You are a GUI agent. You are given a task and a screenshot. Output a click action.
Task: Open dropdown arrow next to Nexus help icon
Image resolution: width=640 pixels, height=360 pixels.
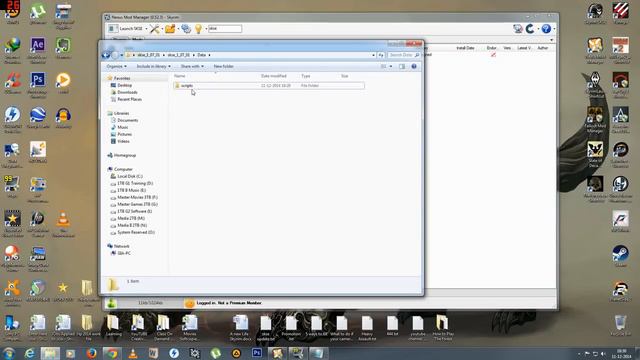[553, 29]
